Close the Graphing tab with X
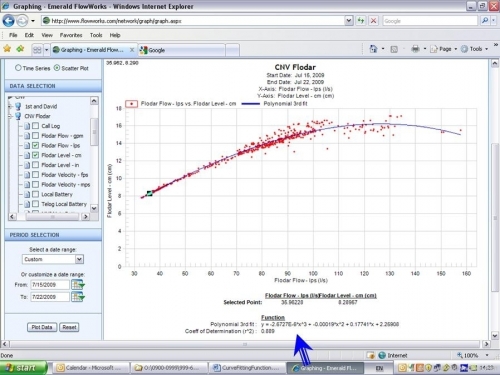 coord(132,50)
